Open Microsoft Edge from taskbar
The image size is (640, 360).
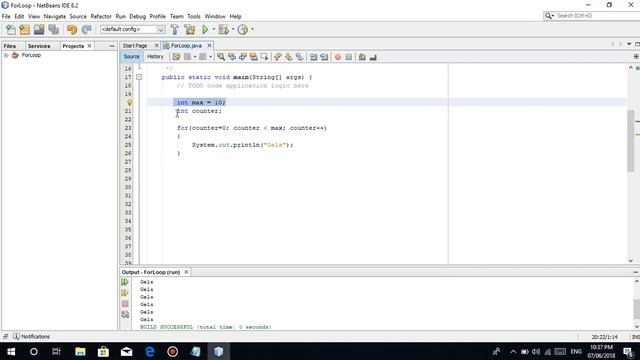(x=150, y=351)
